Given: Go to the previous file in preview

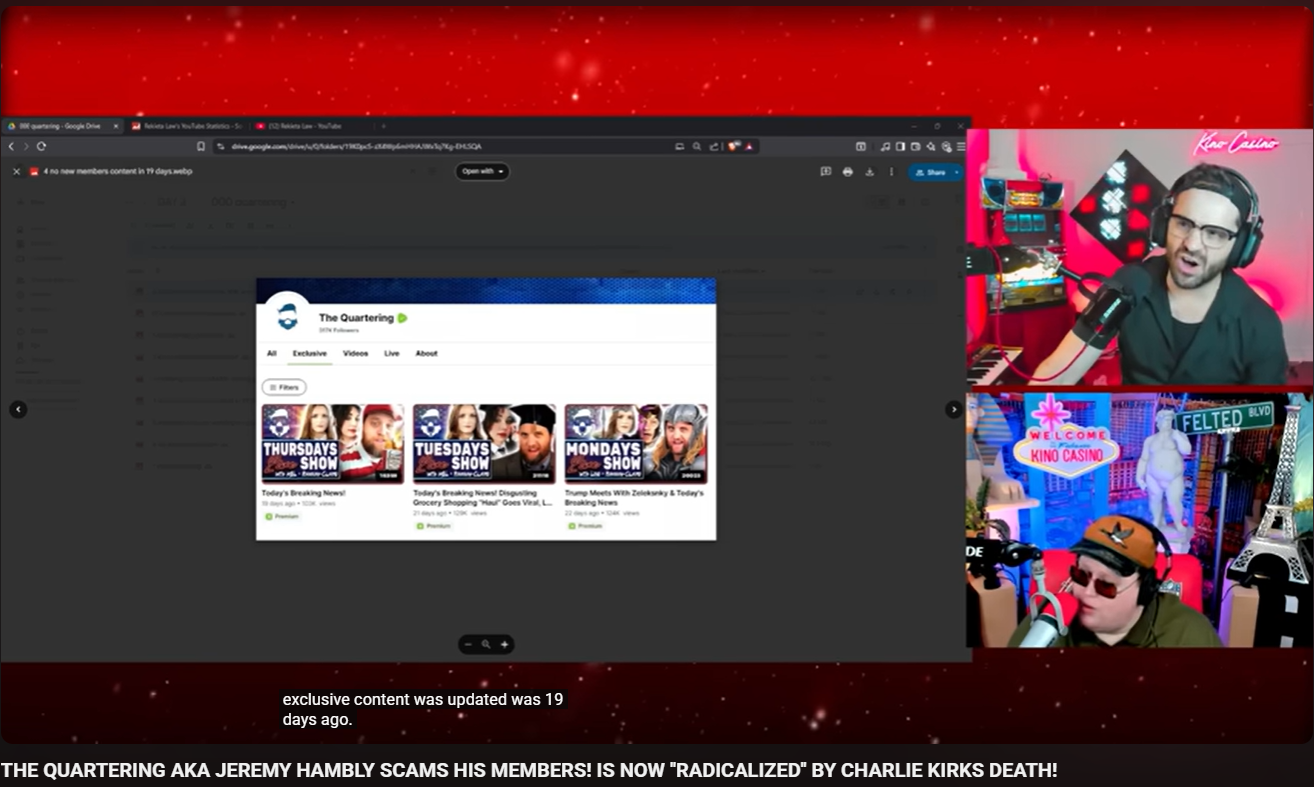Looking at the screenshot, I should pos(18,409).
